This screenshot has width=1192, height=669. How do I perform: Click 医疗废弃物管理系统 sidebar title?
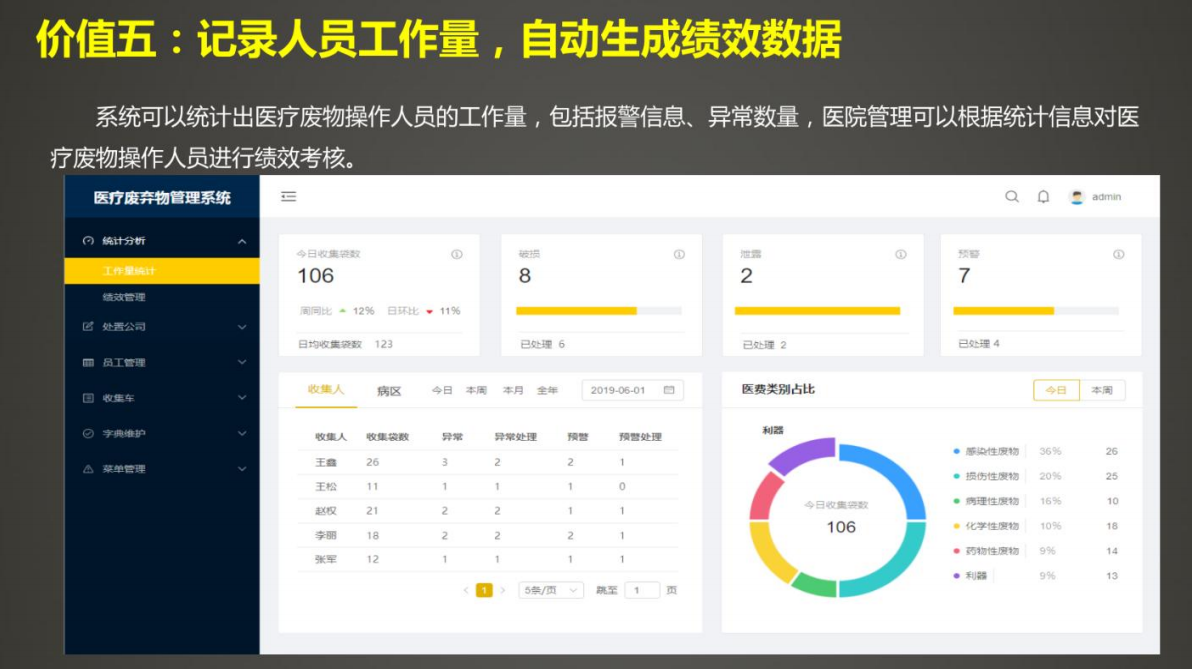click(x=162, y=198)
